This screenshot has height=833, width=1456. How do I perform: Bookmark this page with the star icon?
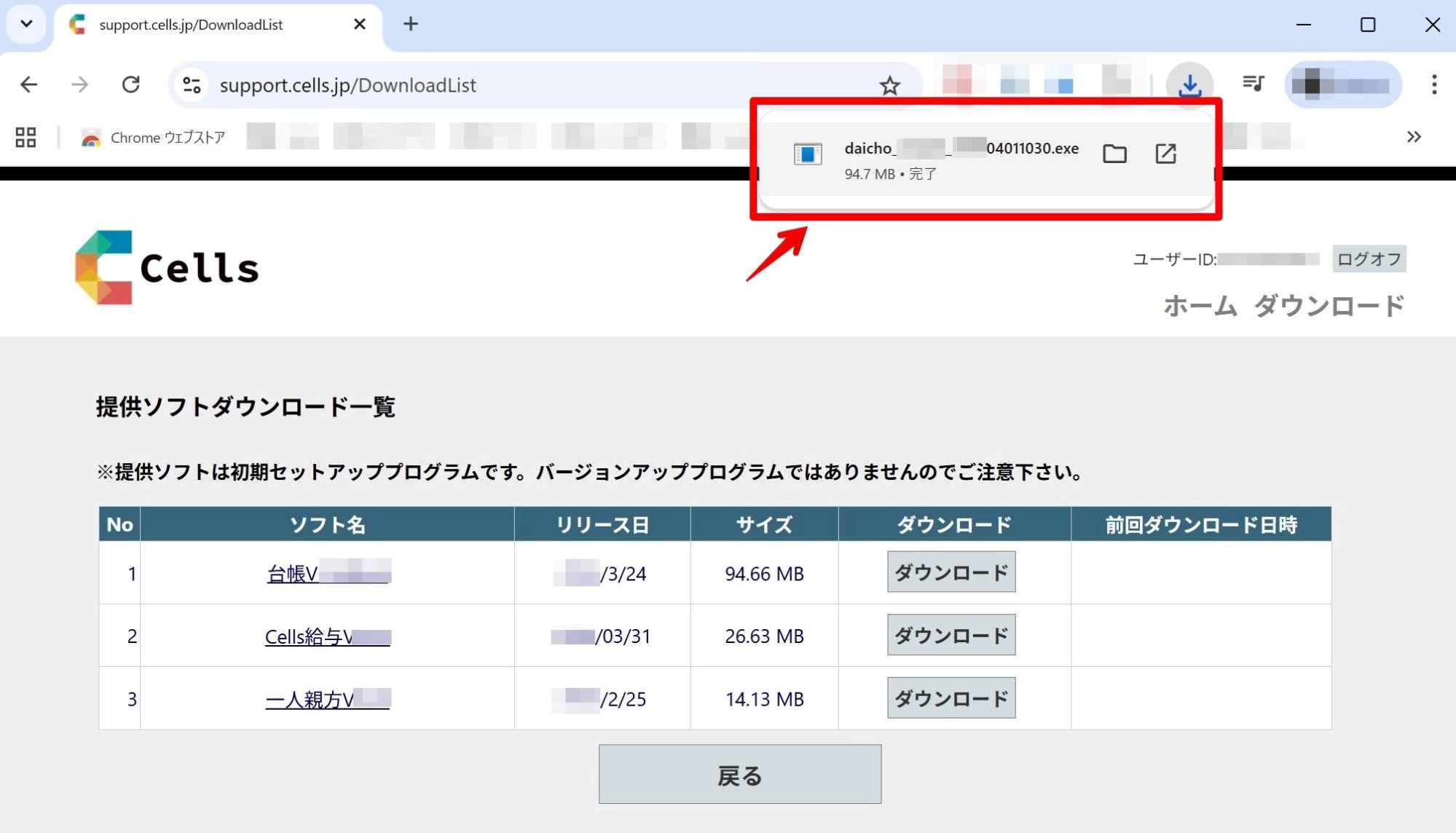click(x=889, y=85)
